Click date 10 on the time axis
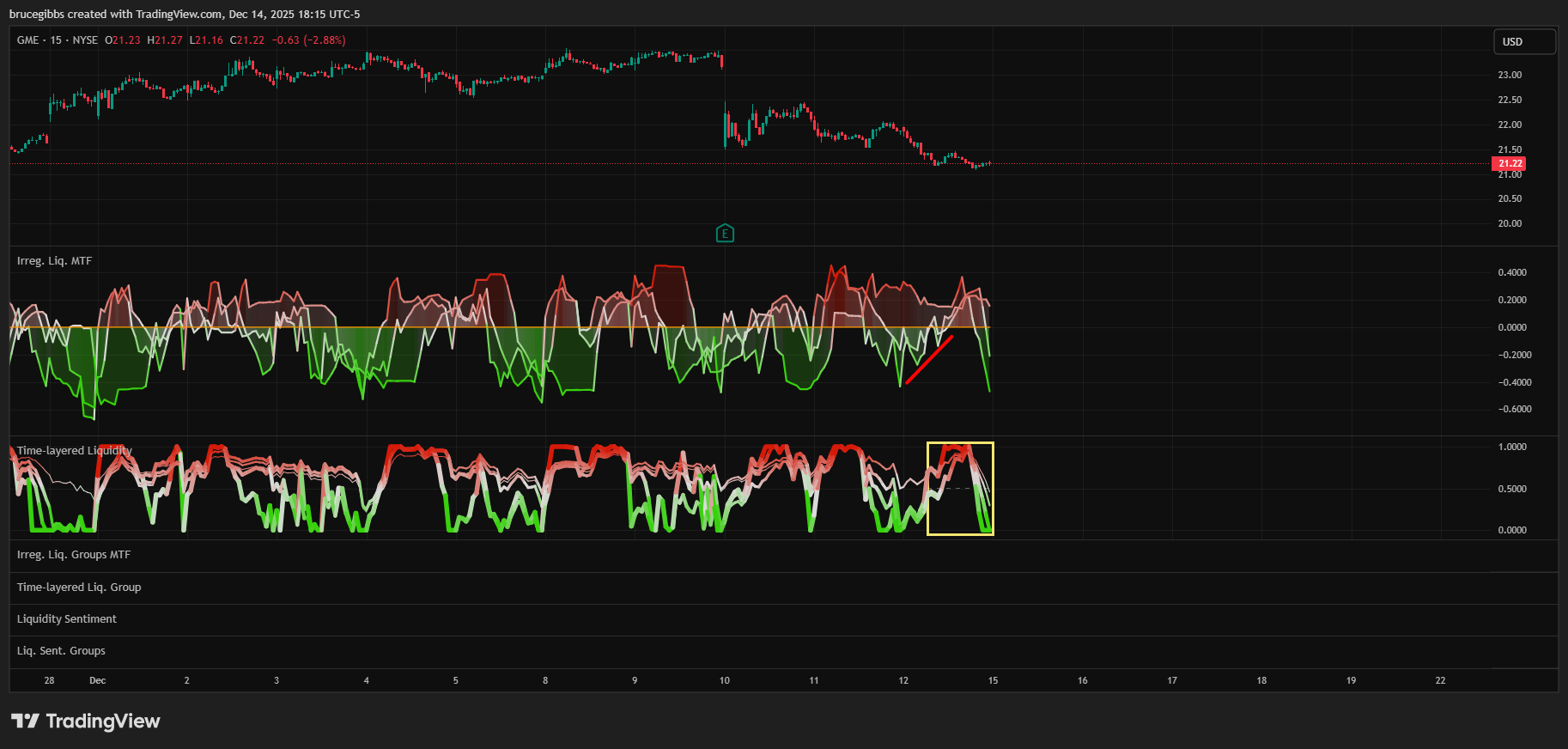 [725, 680]
